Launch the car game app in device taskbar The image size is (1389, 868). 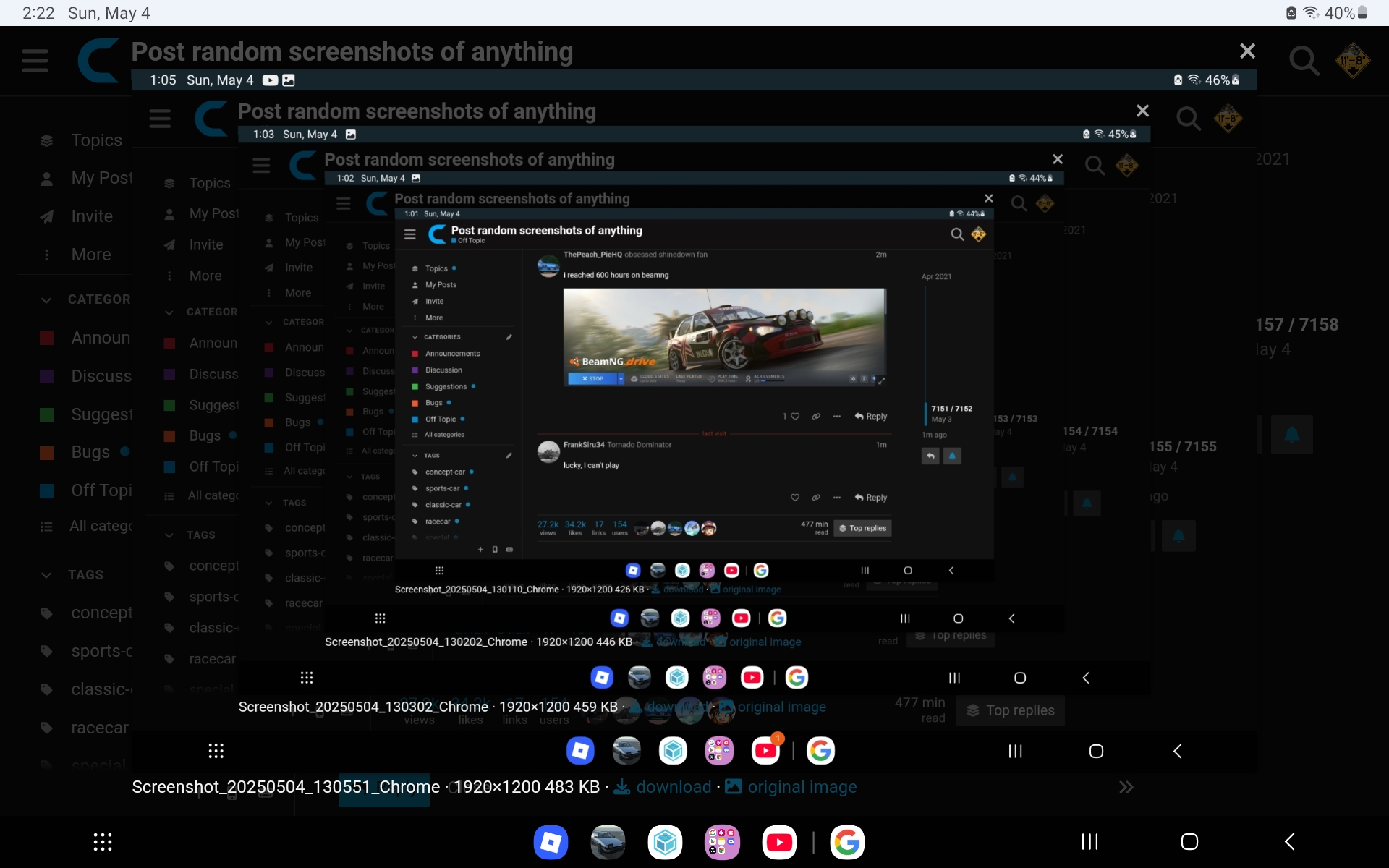coord(608,842)
